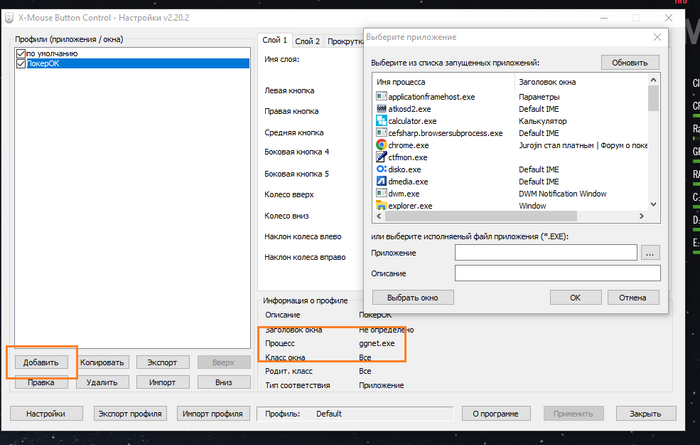Click into the Описание input field
The width and height of the screenshot is (700, 445).
[558, 273]
